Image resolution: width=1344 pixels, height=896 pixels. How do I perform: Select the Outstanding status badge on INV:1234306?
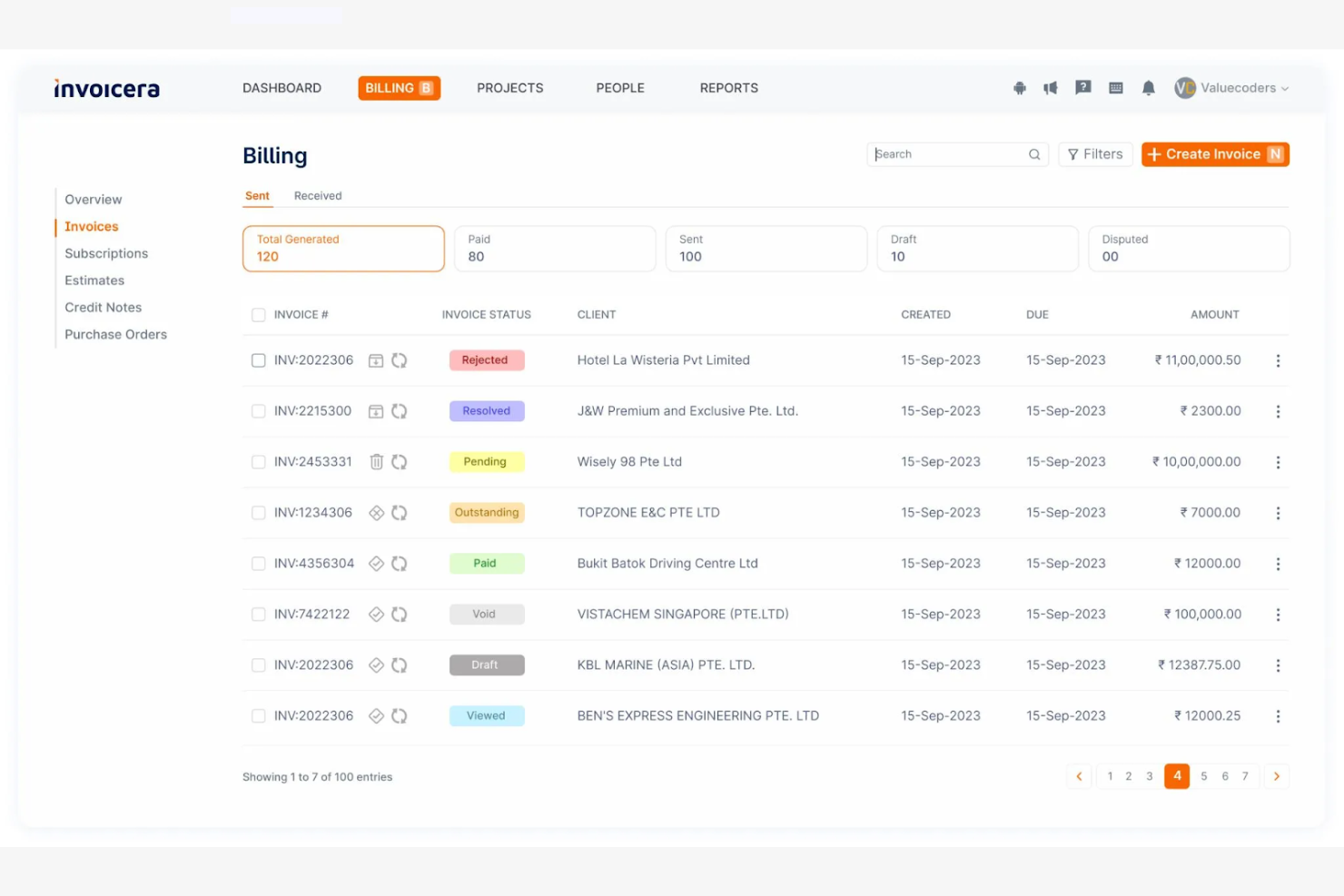tap(487, 512)
